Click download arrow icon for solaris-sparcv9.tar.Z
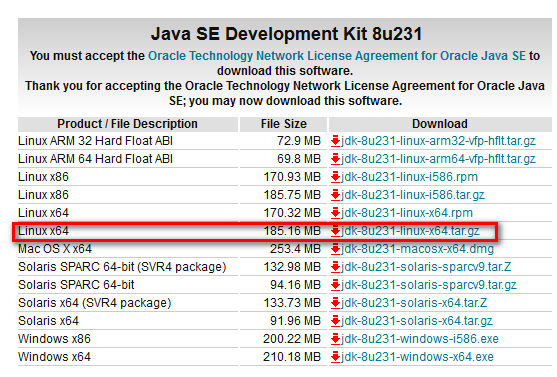 click(335, 267)
